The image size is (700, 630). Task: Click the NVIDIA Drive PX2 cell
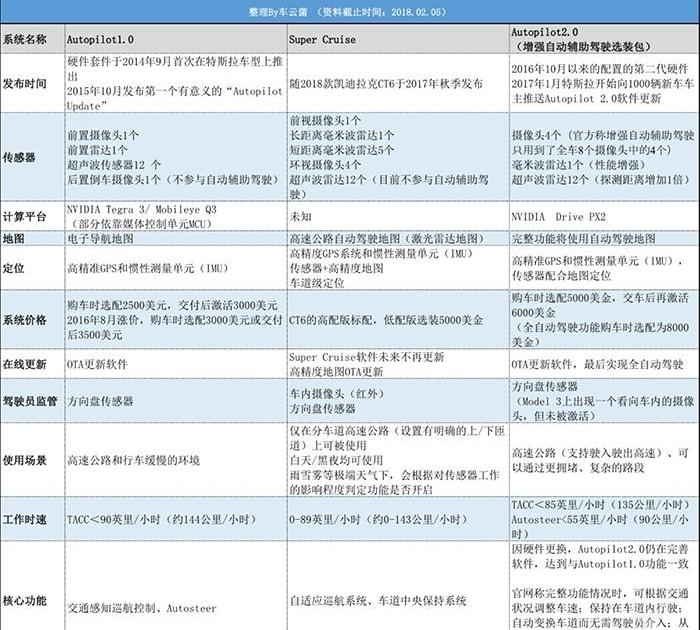[x=559, y=216]
